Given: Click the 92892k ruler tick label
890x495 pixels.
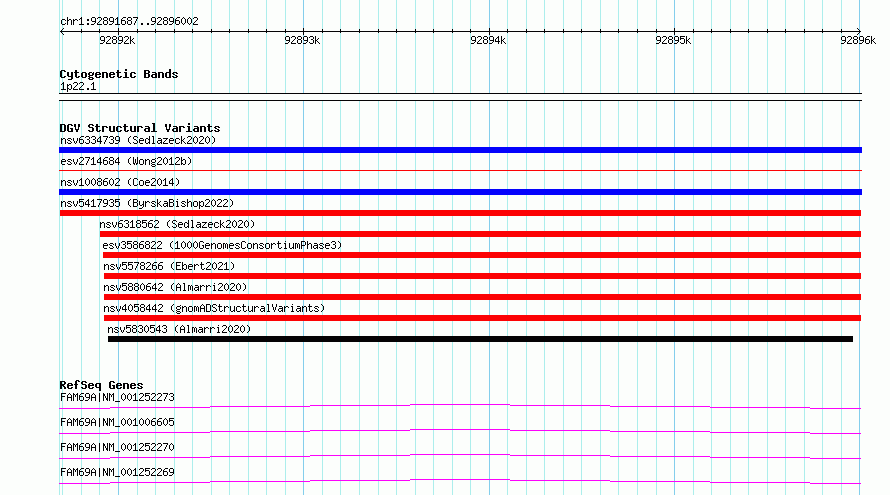Looking at the screenshot, I should click(117, 40).
